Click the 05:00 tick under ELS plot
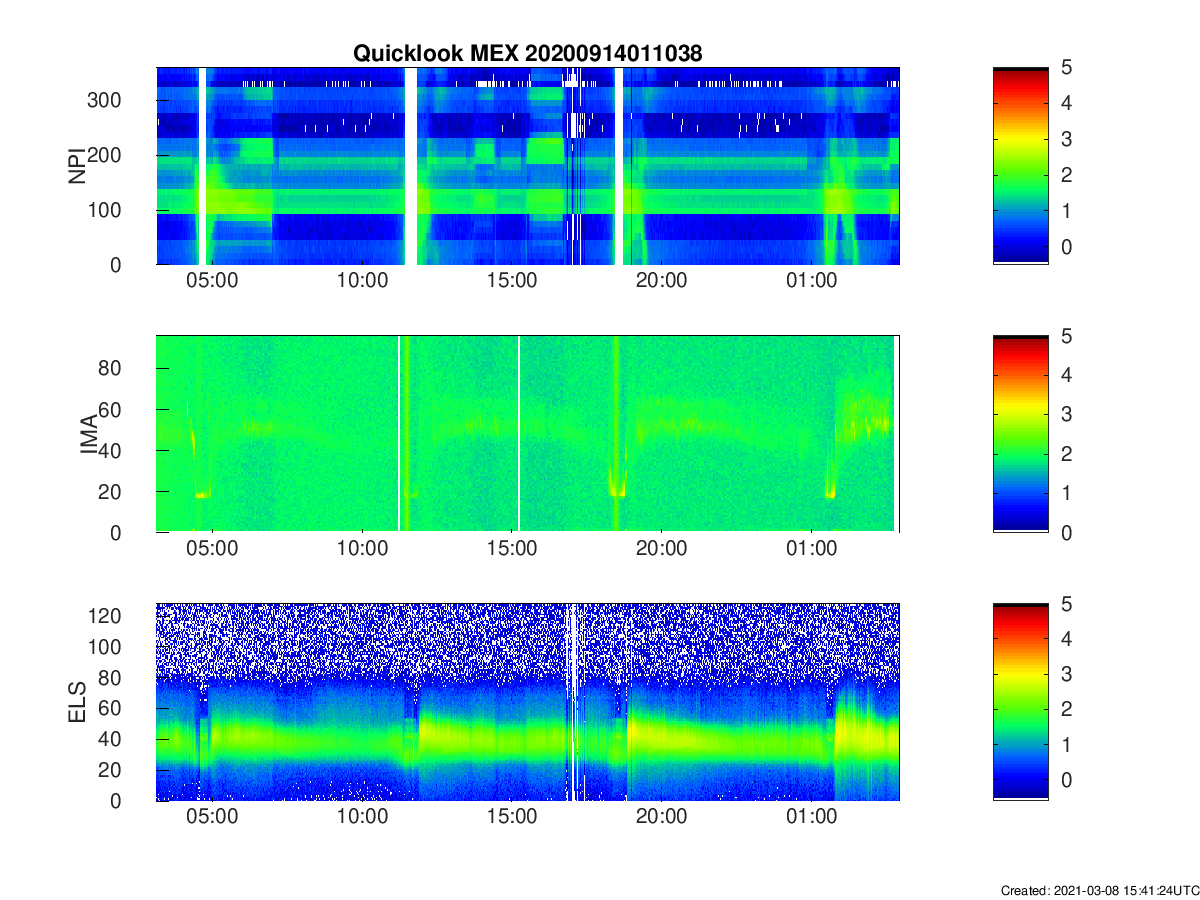The width and height of the screenshot is (1200, 900). pos(213,818)
